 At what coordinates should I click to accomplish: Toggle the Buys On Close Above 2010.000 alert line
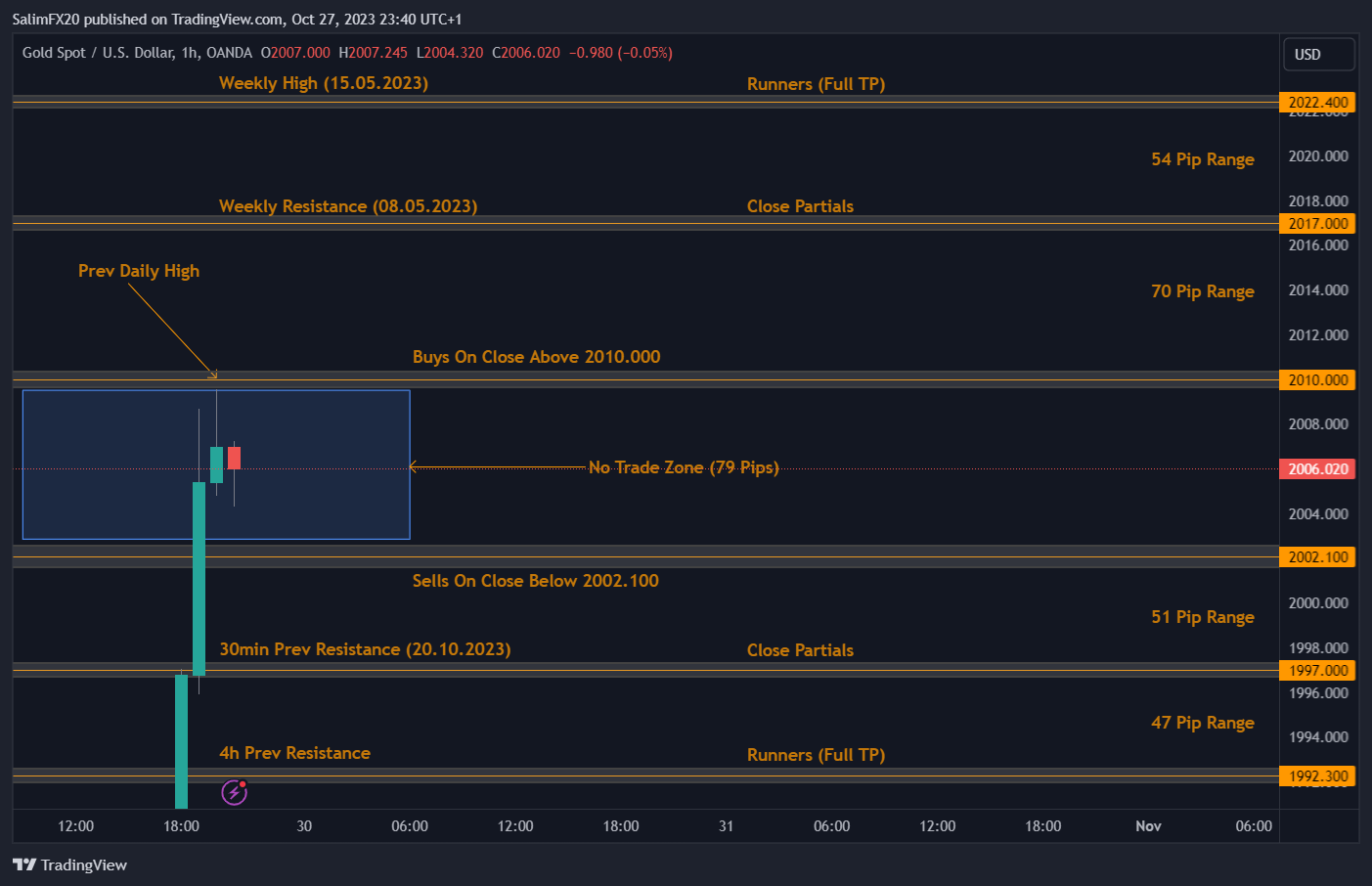pyautogui.click(x=536, y=357)
